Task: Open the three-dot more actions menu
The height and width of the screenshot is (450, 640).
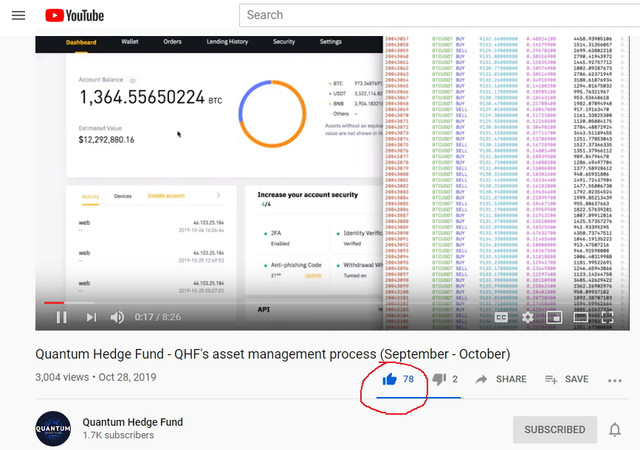Action: (615, 380)
